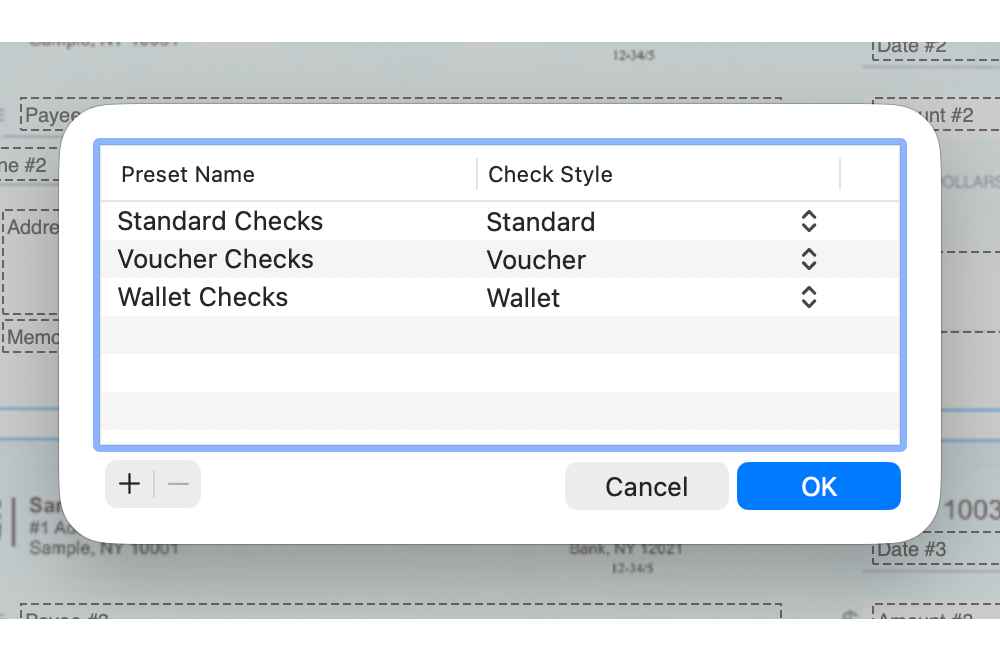Click the plus button to add preset
Viewport: 1000px width, 660px height.
tap(129, 485)
